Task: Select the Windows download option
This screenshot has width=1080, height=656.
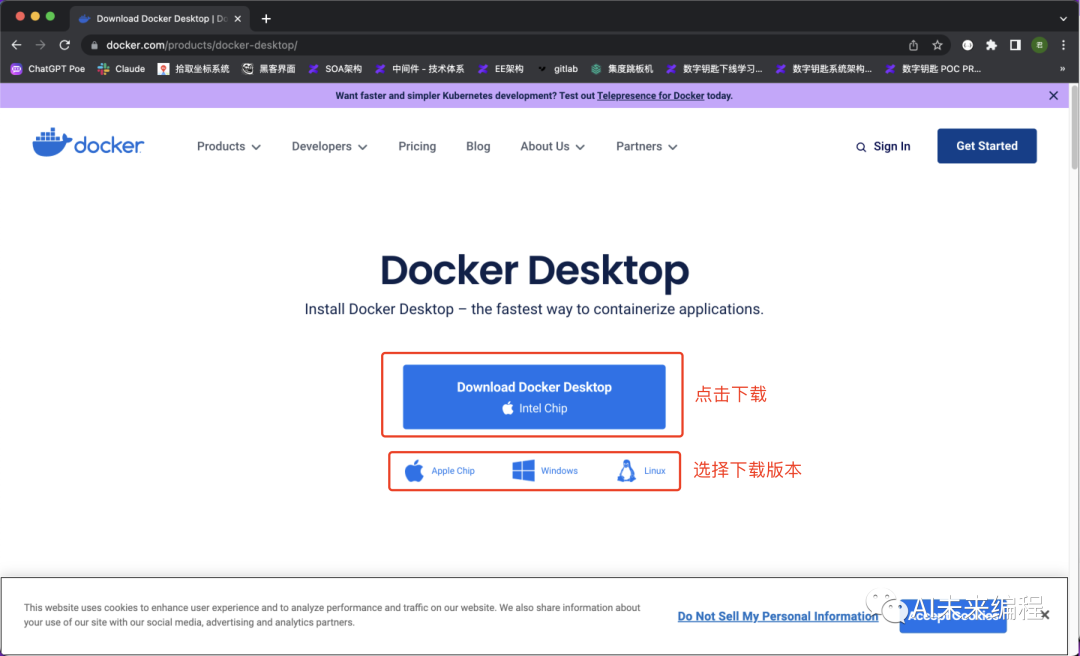Action: click(x=545, y=471)
